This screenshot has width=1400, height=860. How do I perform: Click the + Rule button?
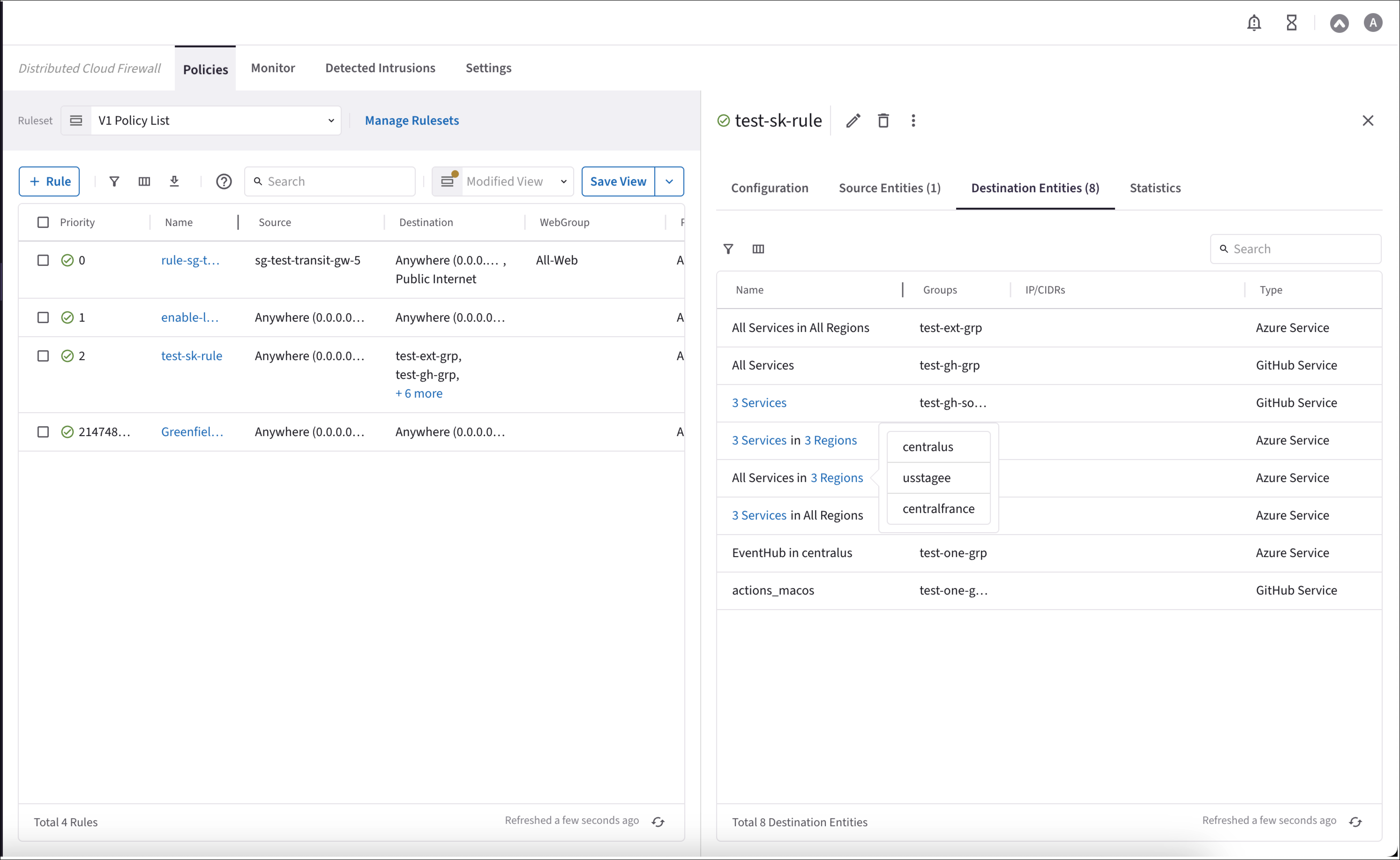pyautogui.click(x=49, y=181)
